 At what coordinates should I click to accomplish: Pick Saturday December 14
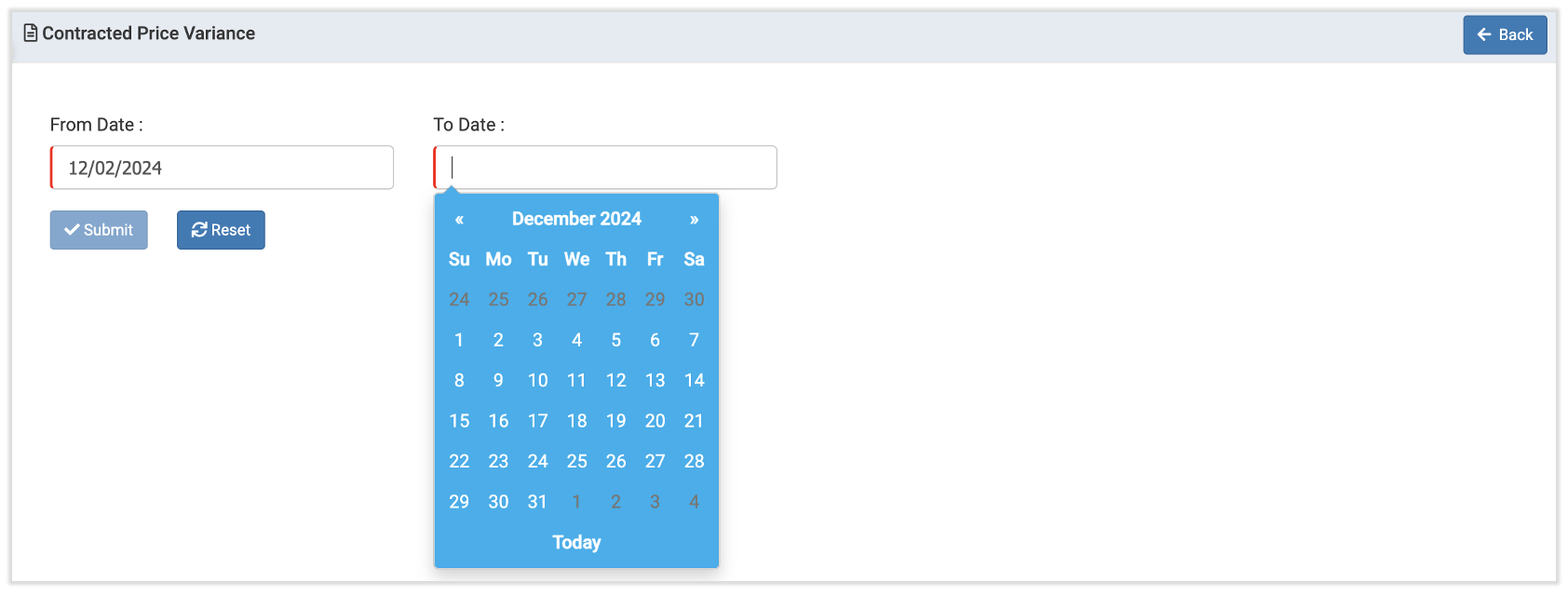pos(694,380)
